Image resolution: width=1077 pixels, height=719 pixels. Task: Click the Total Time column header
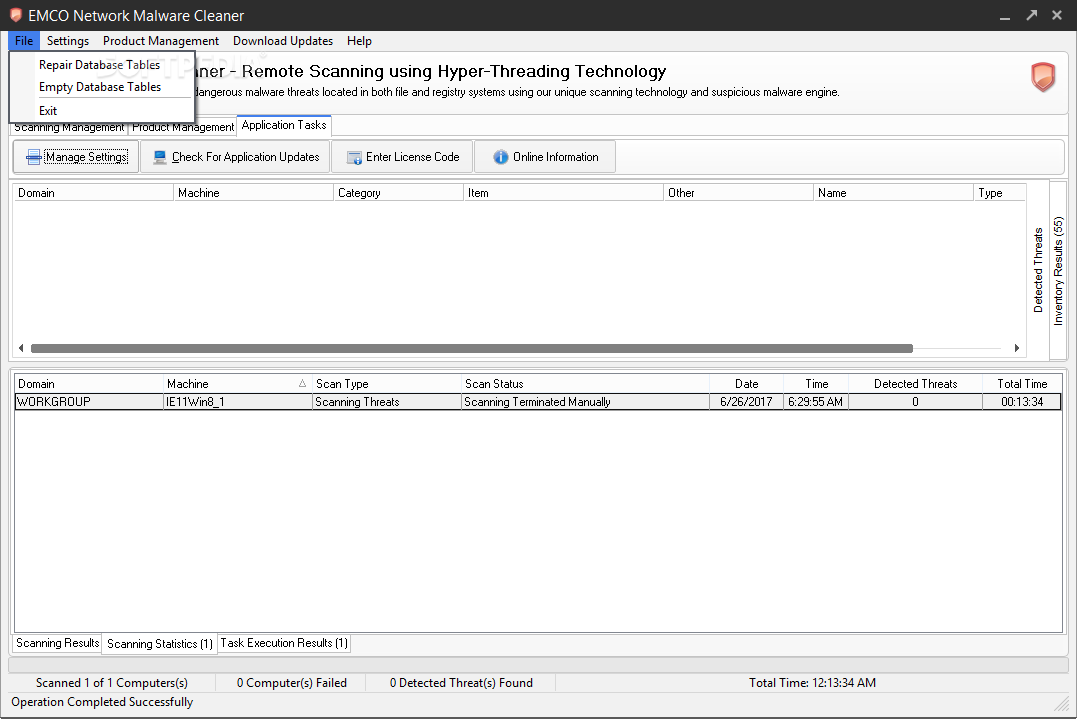click(x=1022, y=383)
